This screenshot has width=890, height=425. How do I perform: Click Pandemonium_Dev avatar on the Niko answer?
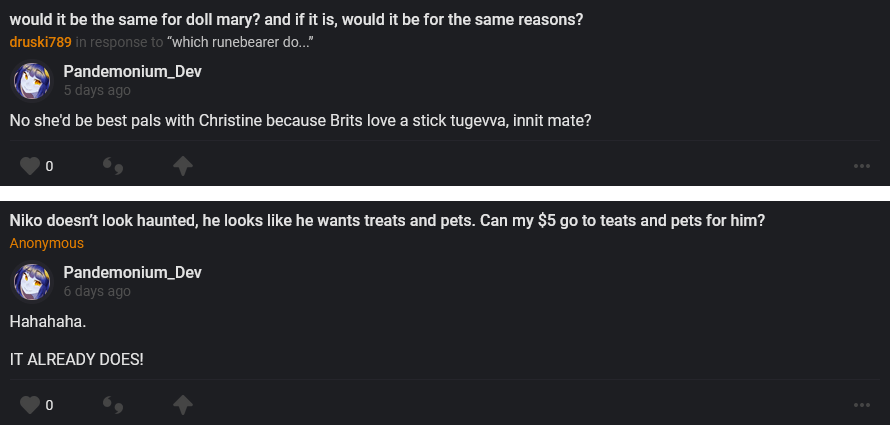point(31,281)
